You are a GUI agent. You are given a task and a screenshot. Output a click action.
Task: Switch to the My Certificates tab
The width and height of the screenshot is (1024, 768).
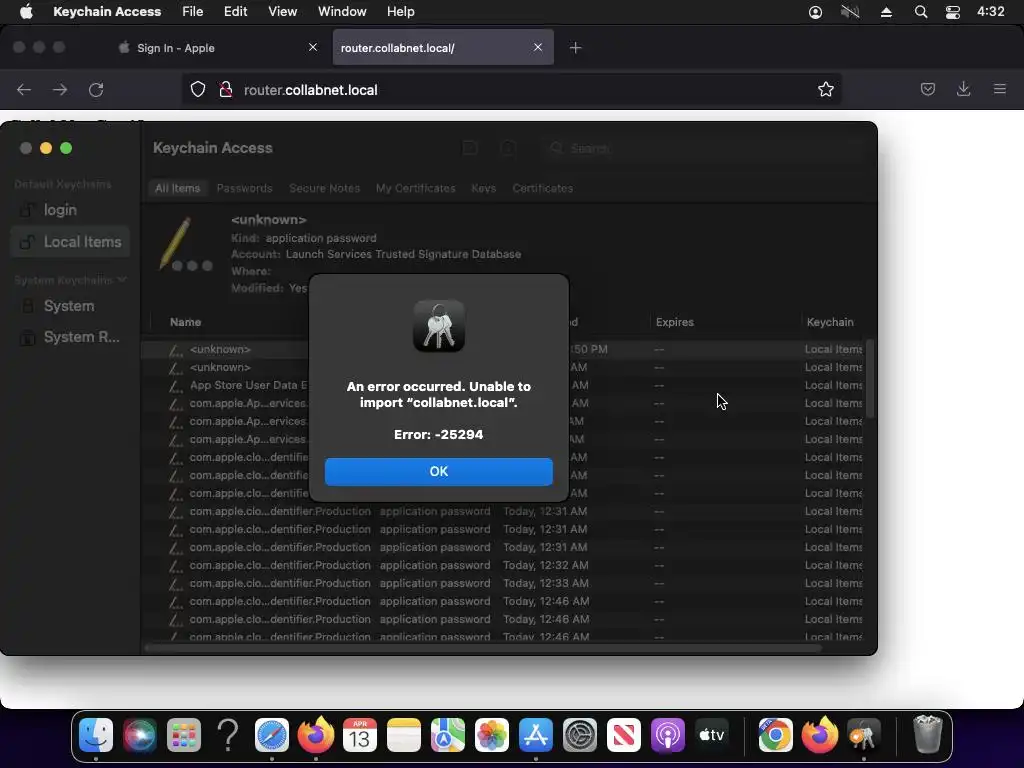pos(415,188)
